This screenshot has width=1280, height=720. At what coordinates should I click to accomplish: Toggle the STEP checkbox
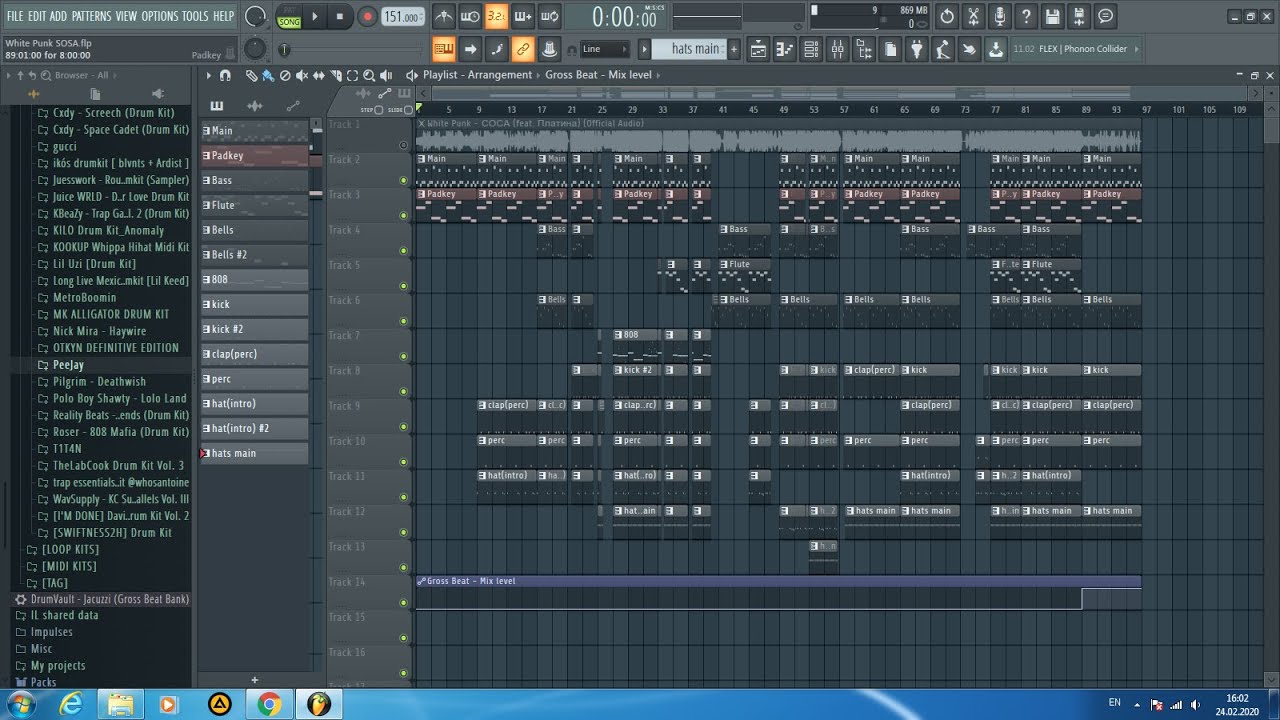coord(378,109)
